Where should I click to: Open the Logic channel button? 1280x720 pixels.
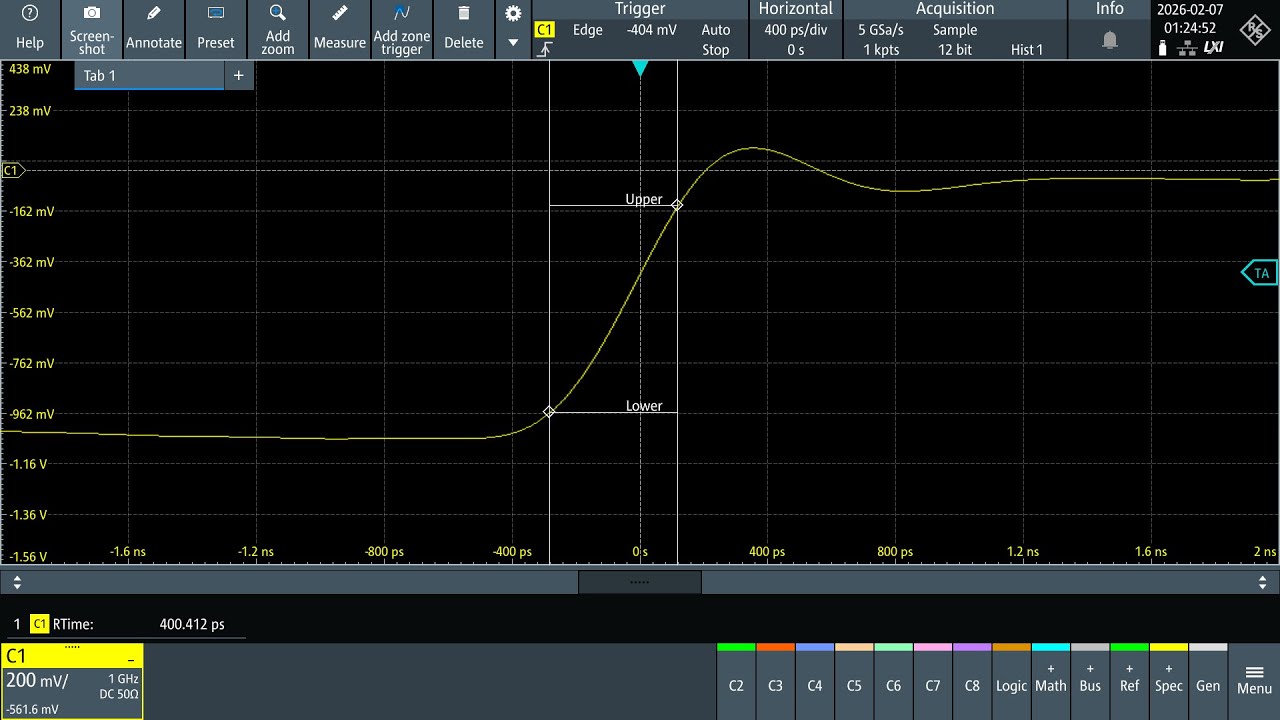coord(1011,681)
